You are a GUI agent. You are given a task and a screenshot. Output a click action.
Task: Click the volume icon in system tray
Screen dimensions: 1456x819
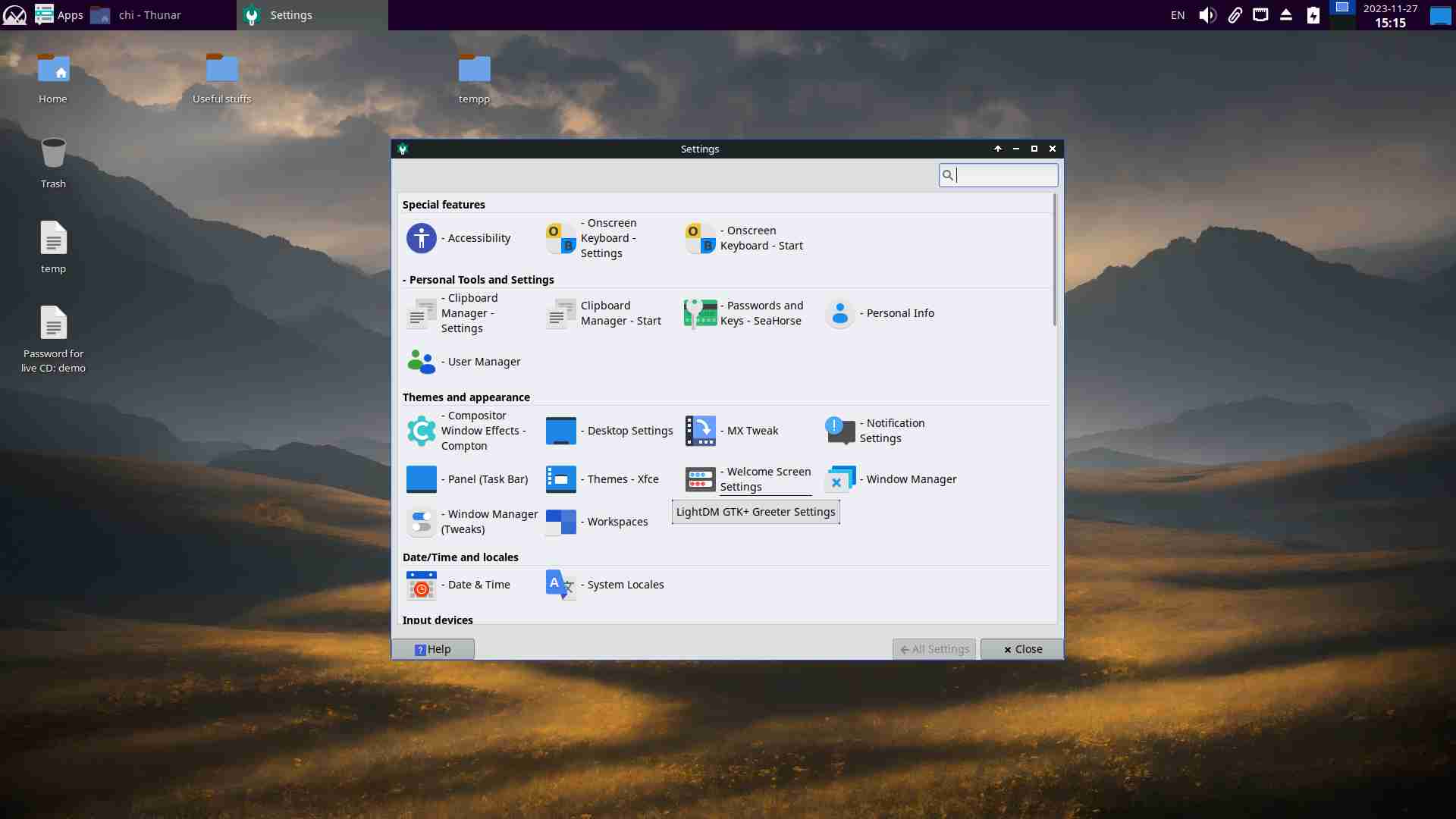coord(1207,15)
